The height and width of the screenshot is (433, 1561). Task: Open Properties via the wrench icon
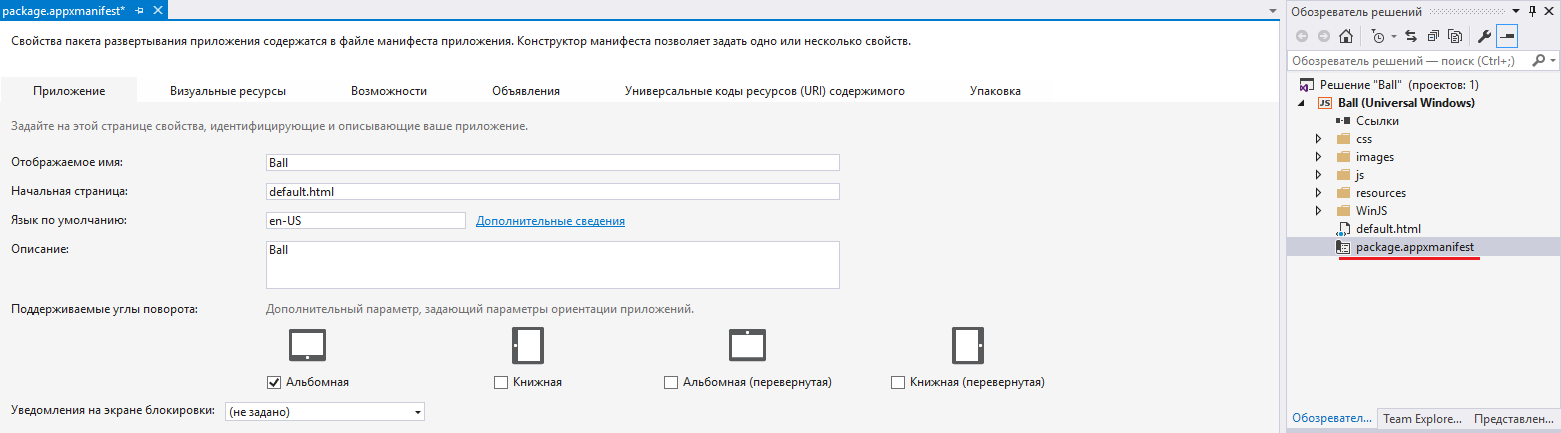point(1484,36)
